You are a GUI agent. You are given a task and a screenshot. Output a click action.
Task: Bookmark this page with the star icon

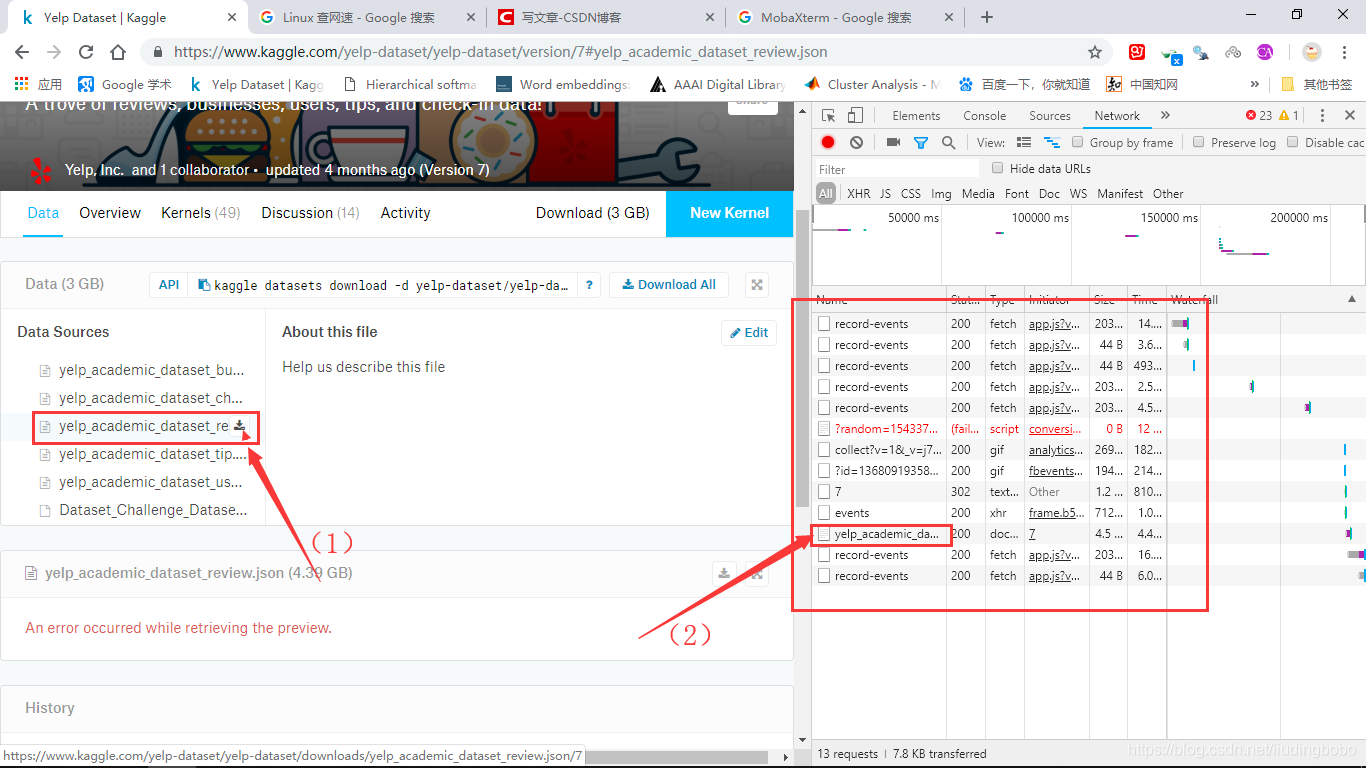pyautogui.click(x=1094, y=52)
